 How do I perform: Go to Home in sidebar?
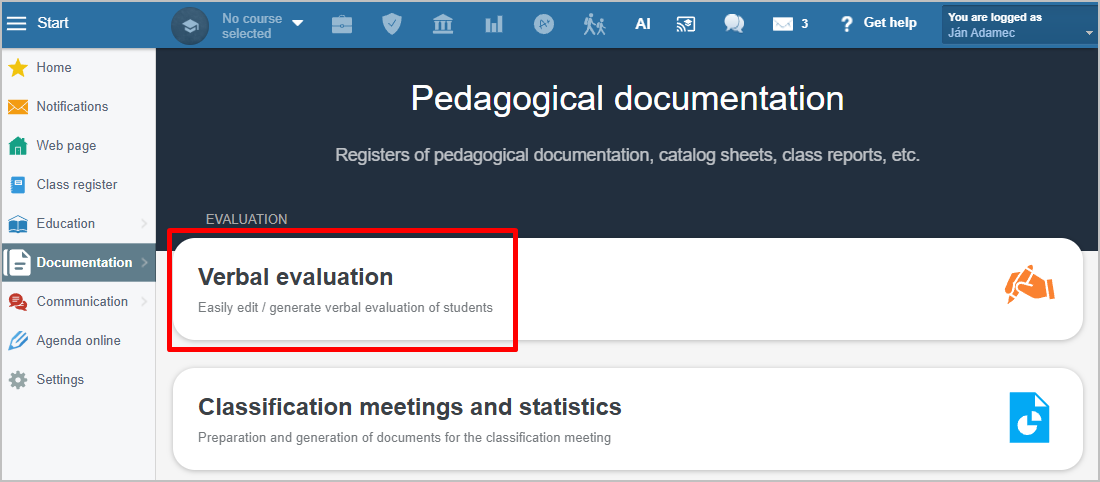[x=54, y=68]
